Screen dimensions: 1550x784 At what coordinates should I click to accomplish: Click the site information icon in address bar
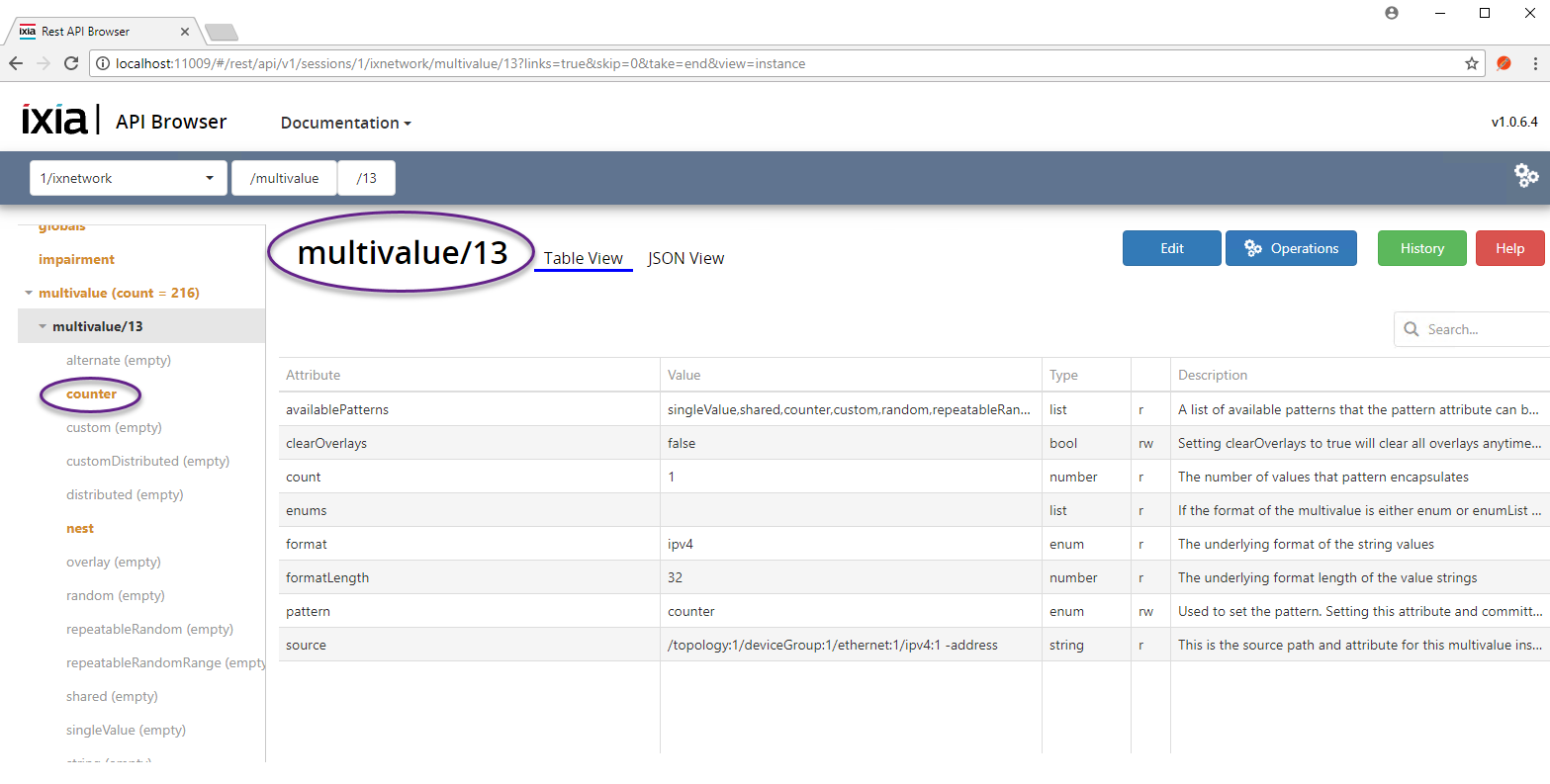[x=103, y=63]
